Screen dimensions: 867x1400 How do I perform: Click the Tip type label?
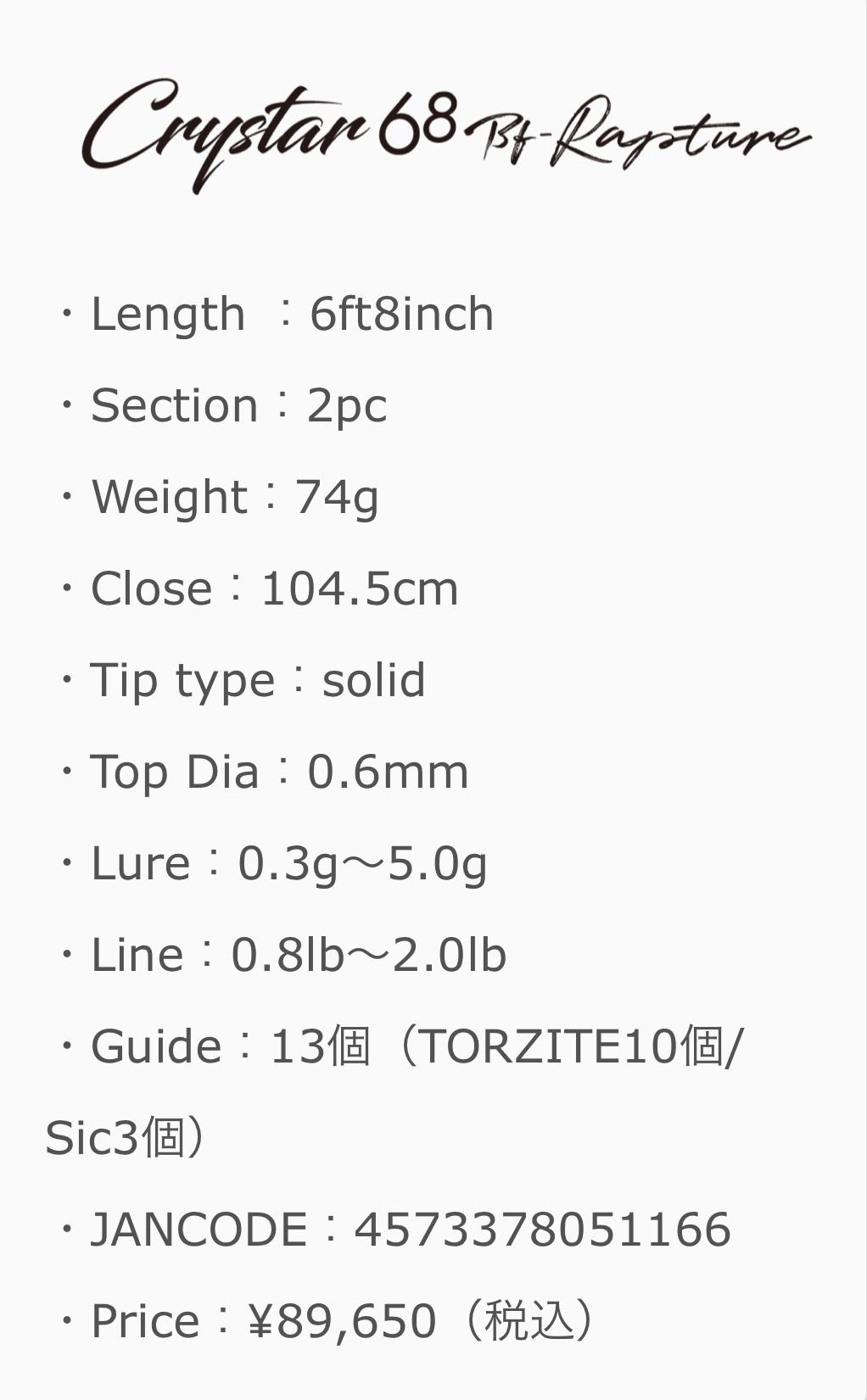(x=182, y=681)
